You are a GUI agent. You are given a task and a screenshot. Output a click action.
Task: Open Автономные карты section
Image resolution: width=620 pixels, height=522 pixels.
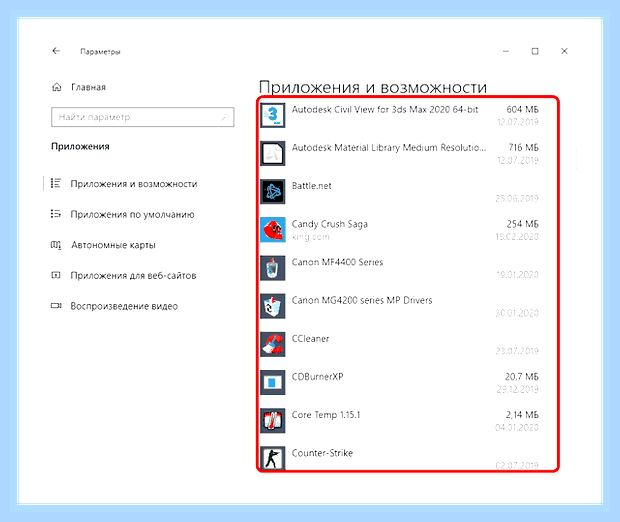point(113,245)
